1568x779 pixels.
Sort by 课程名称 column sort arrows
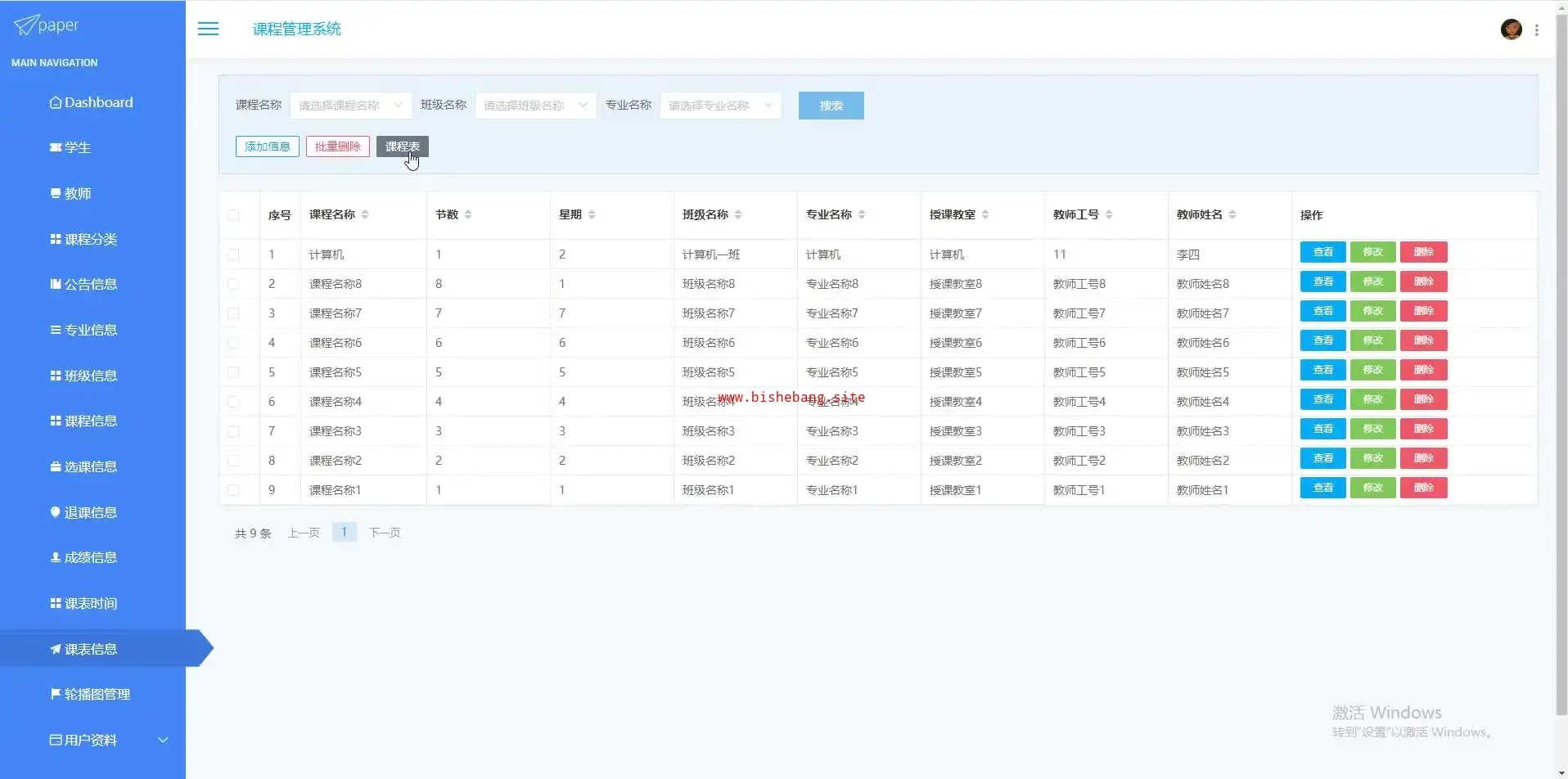coord(365,214)
